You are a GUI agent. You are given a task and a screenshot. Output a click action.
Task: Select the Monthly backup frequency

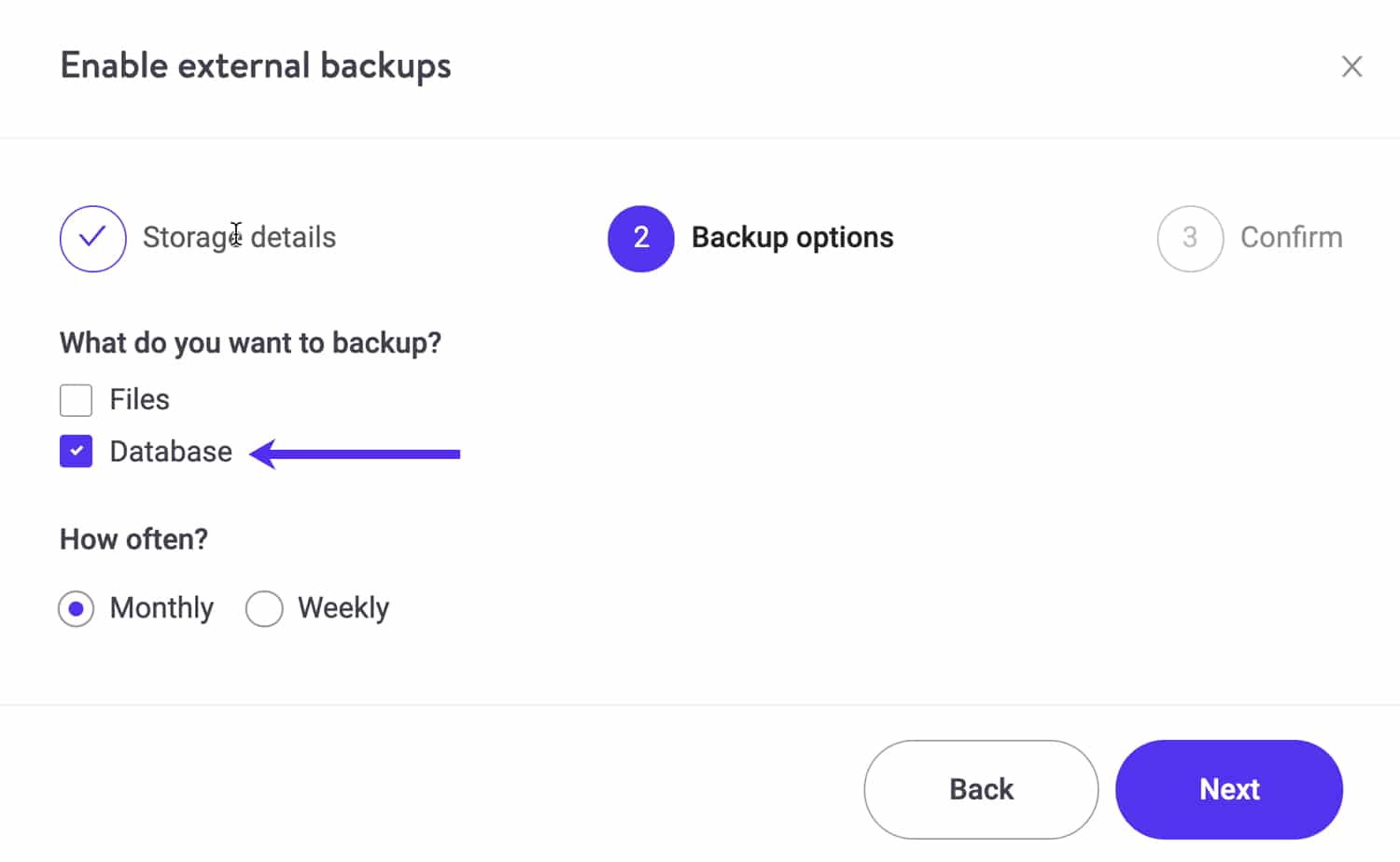[x=76, y=608]
